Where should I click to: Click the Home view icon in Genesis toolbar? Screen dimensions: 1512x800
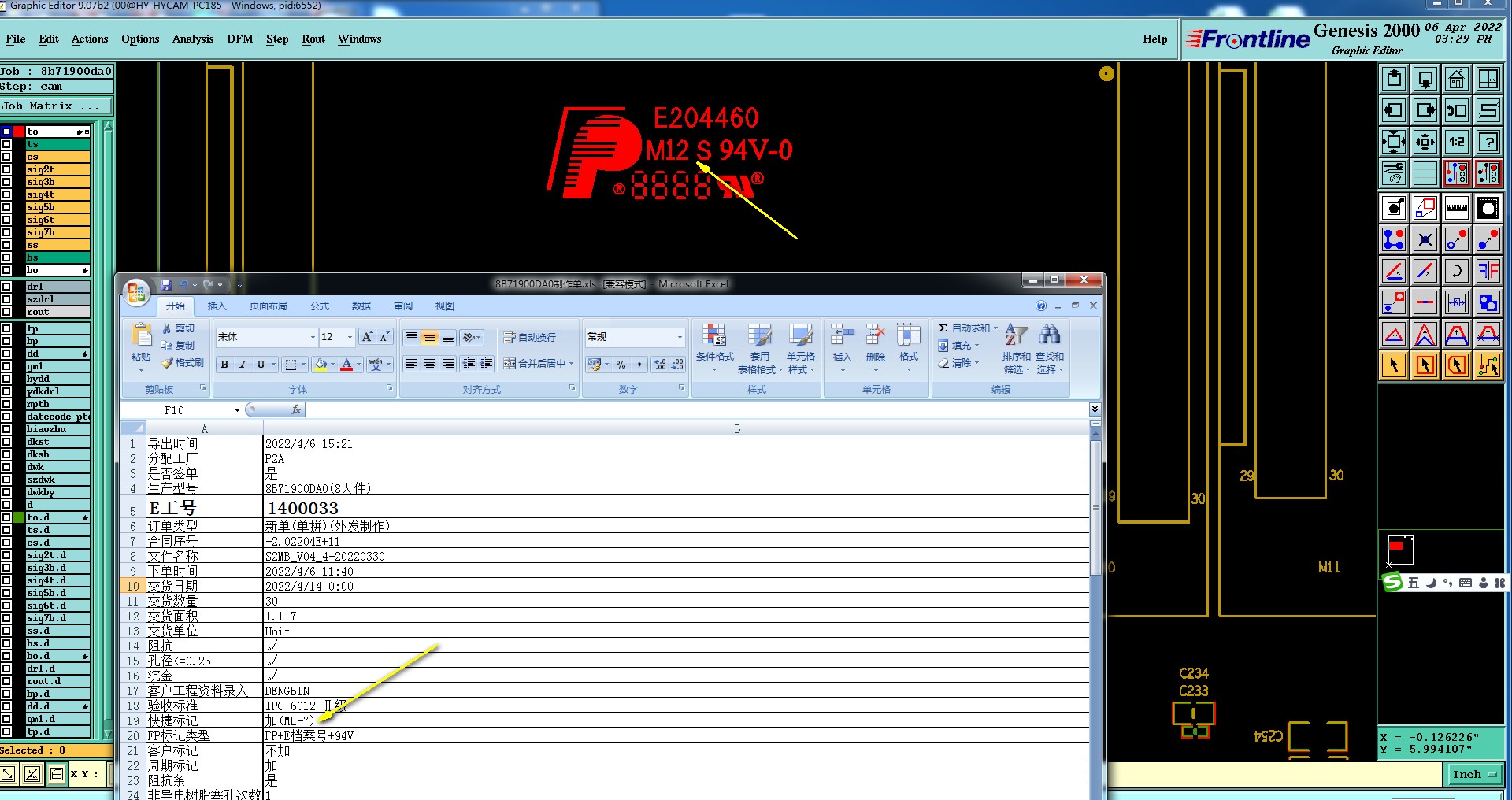pos(1457,79)
